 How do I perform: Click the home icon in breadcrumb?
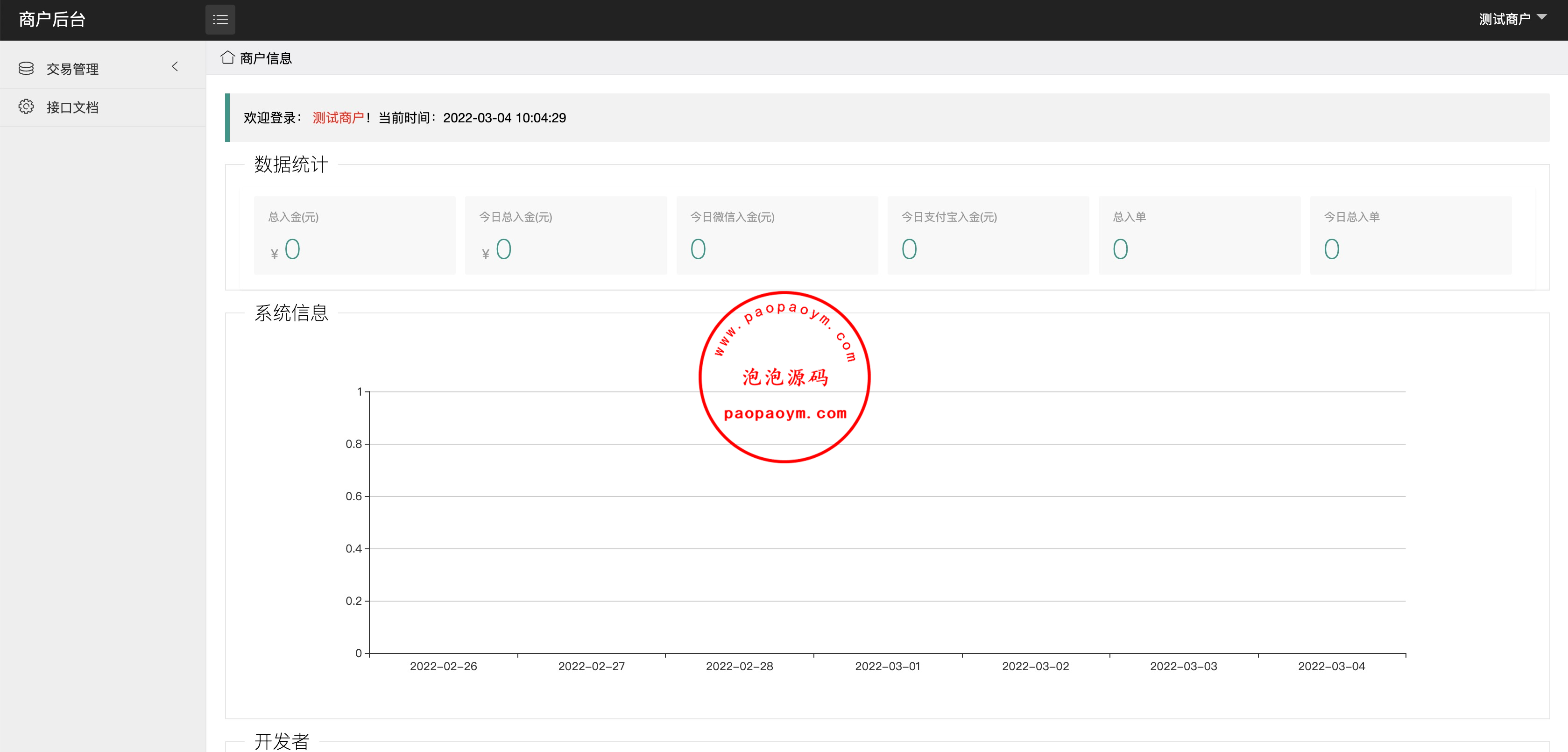pyautogui.click(x=228, y=58)
